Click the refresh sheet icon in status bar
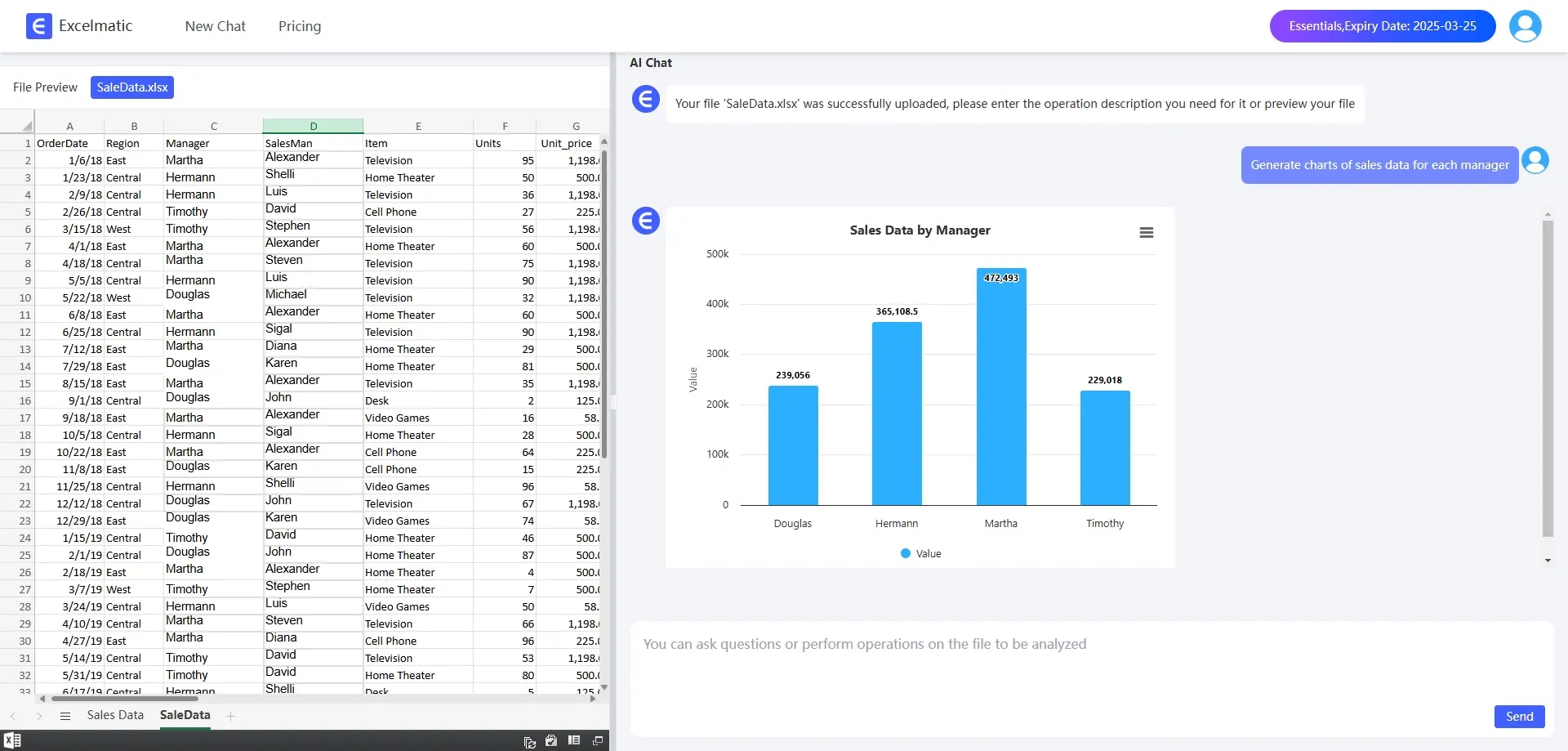The width and height of the screenshot is (1568, 751). [529, 741]
